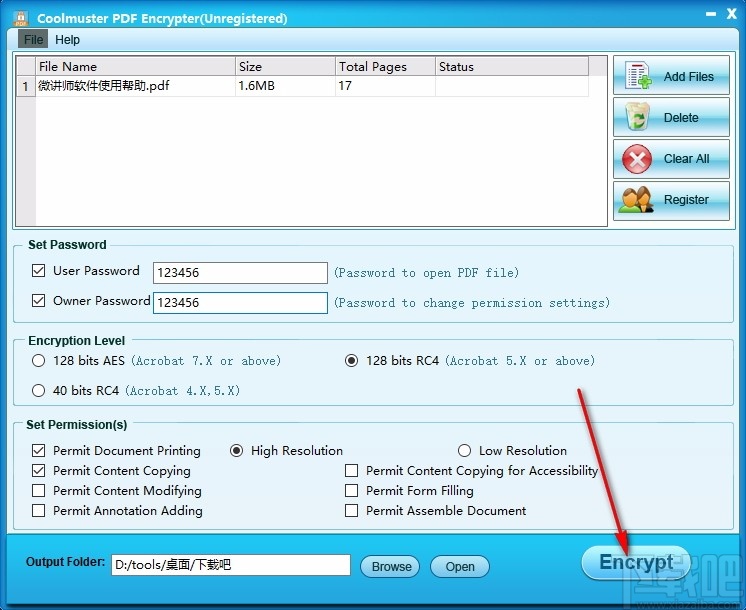This screenshot has width=746, height=610.
Task: Enable Permit Content Copying for Accessibility
Action: tap(352, 471)
